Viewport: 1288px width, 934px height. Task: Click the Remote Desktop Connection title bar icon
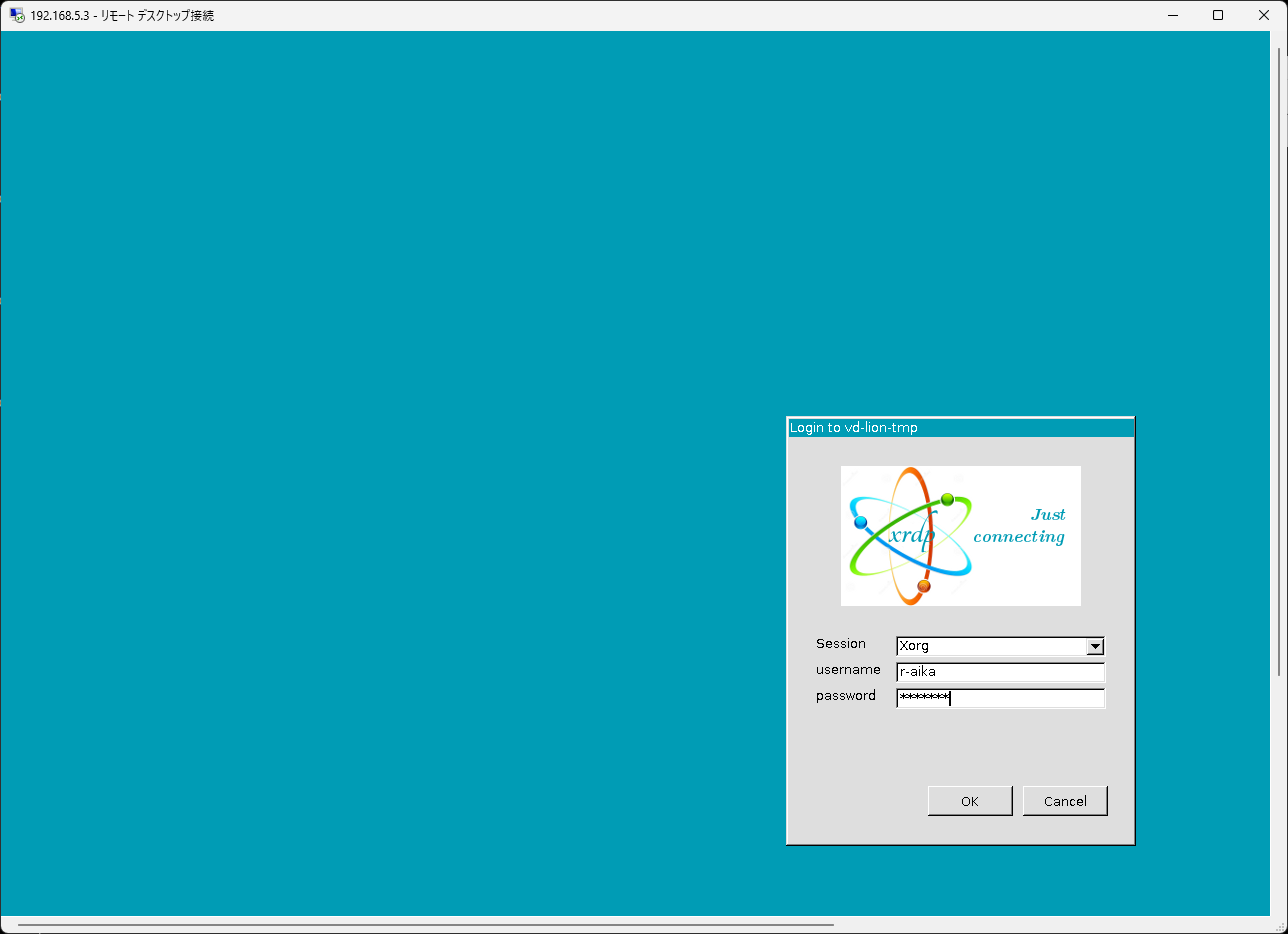(x=17, y=15)
